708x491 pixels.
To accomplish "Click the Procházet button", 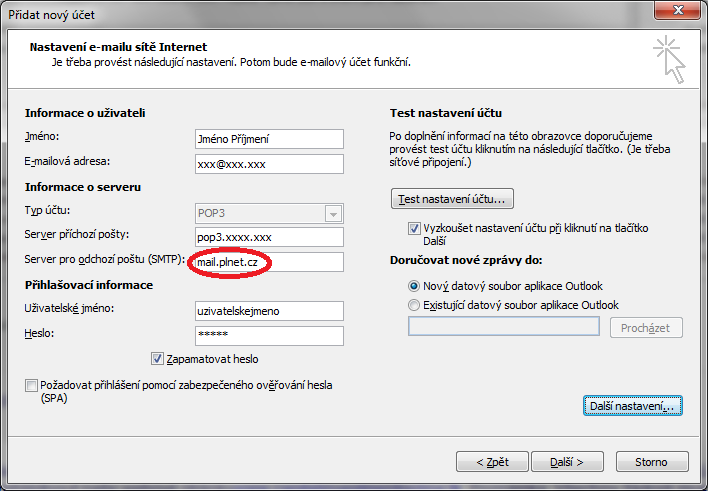I will pos(646,328).
